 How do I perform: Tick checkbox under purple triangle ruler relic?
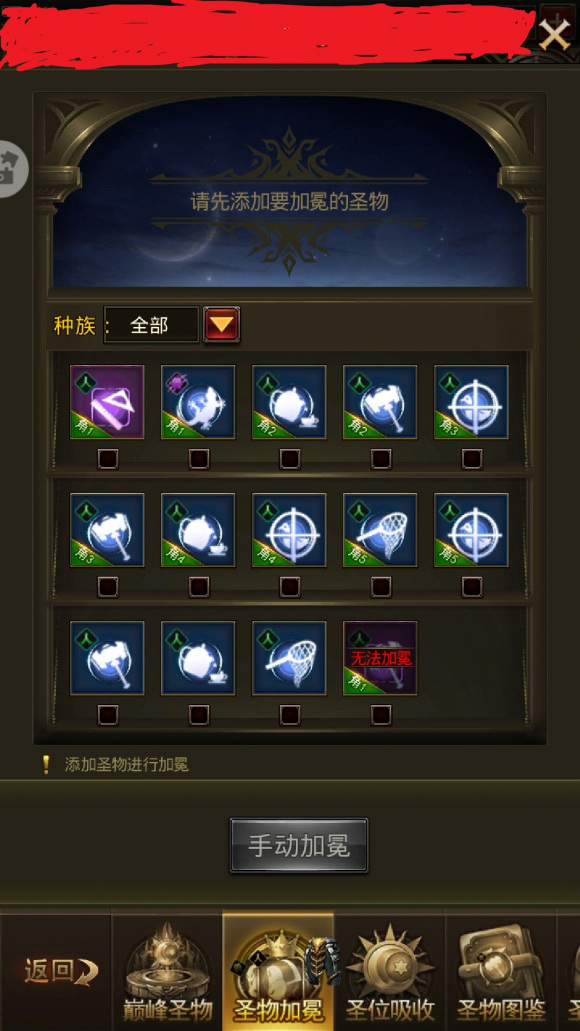[x=108, y=459]
